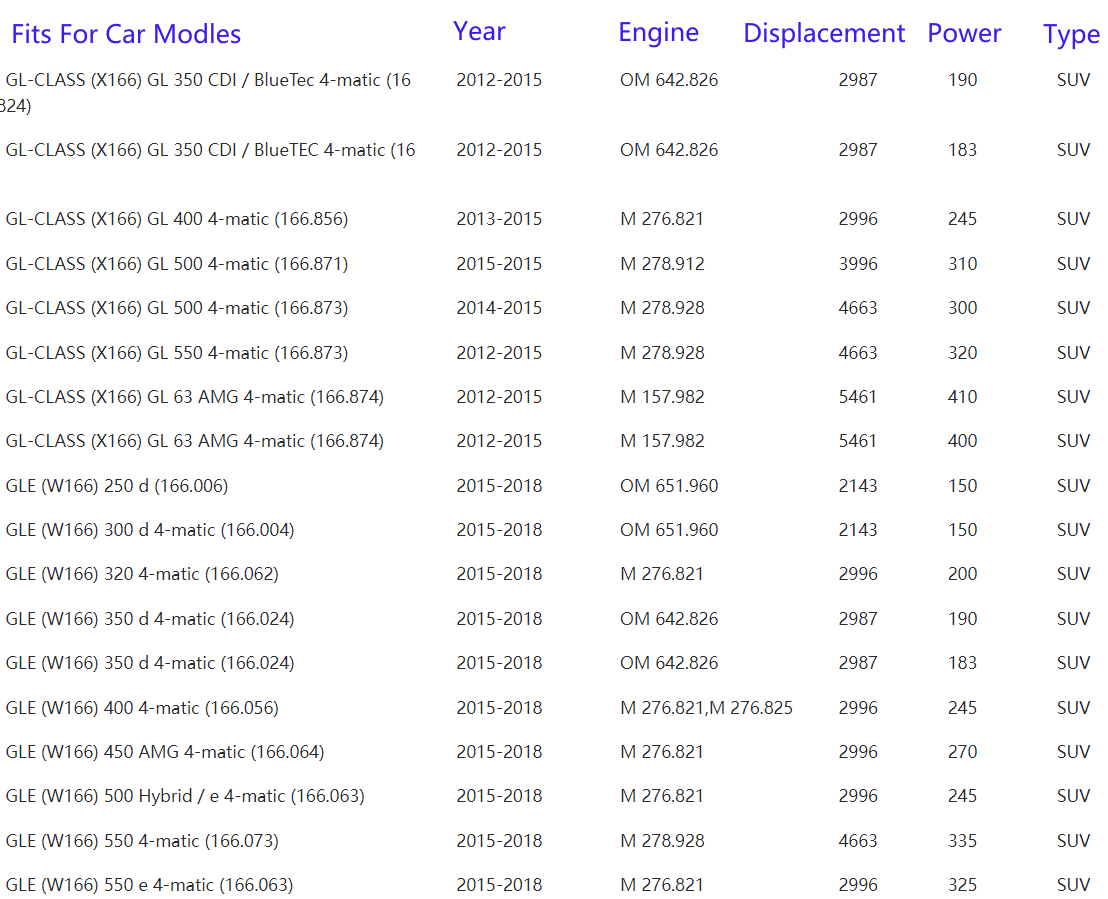The height and width of the screenshot is (899, 1108).
Task: Select the M 278.912 engine code
Action: tap(662, 264)
